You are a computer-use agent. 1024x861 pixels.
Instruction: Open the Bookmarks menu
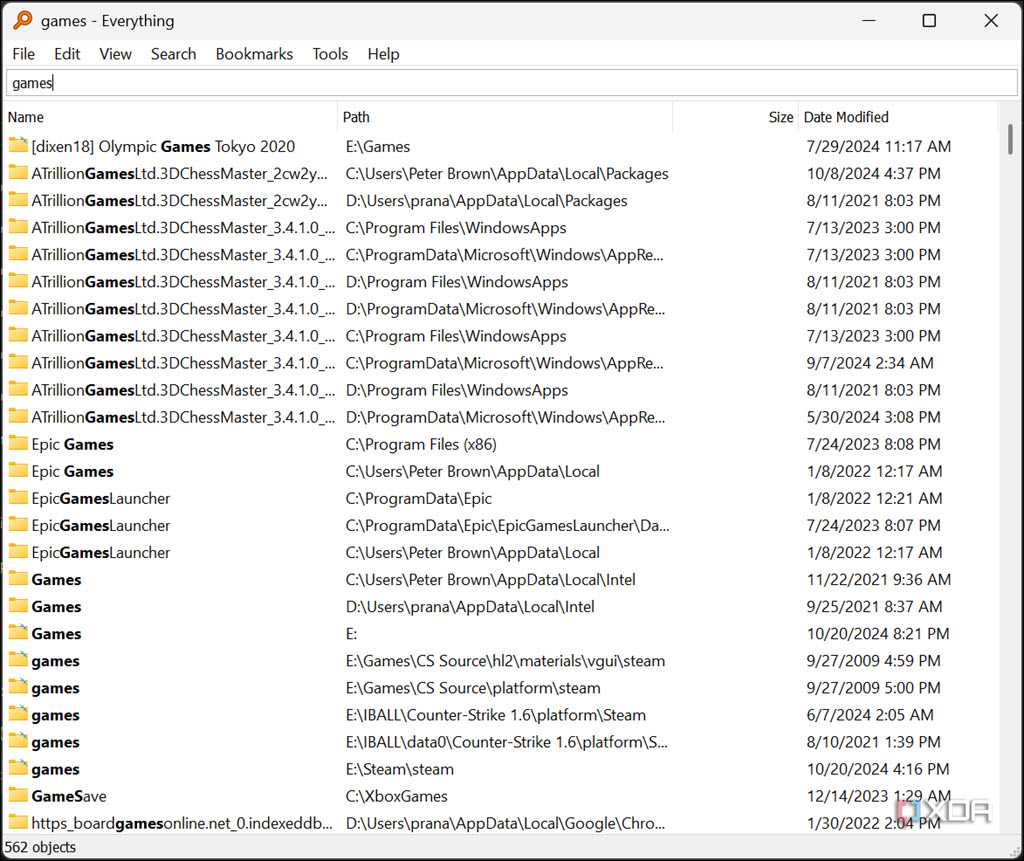(254, 54)
